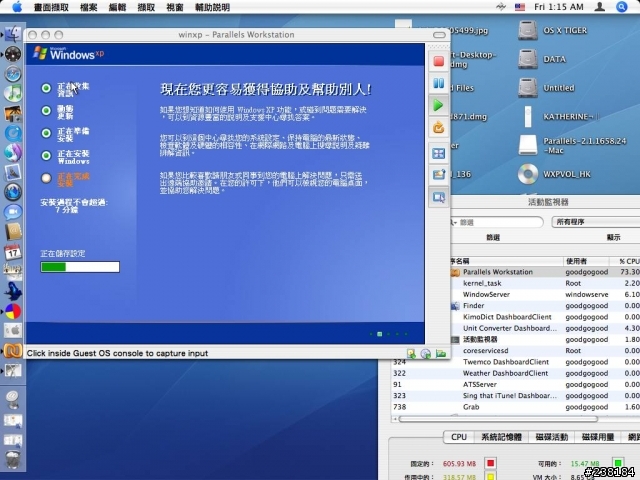Toggle full screen mode icon in Parallels toolbar
This screenshot has width=640, height=480.
(439, 153)
